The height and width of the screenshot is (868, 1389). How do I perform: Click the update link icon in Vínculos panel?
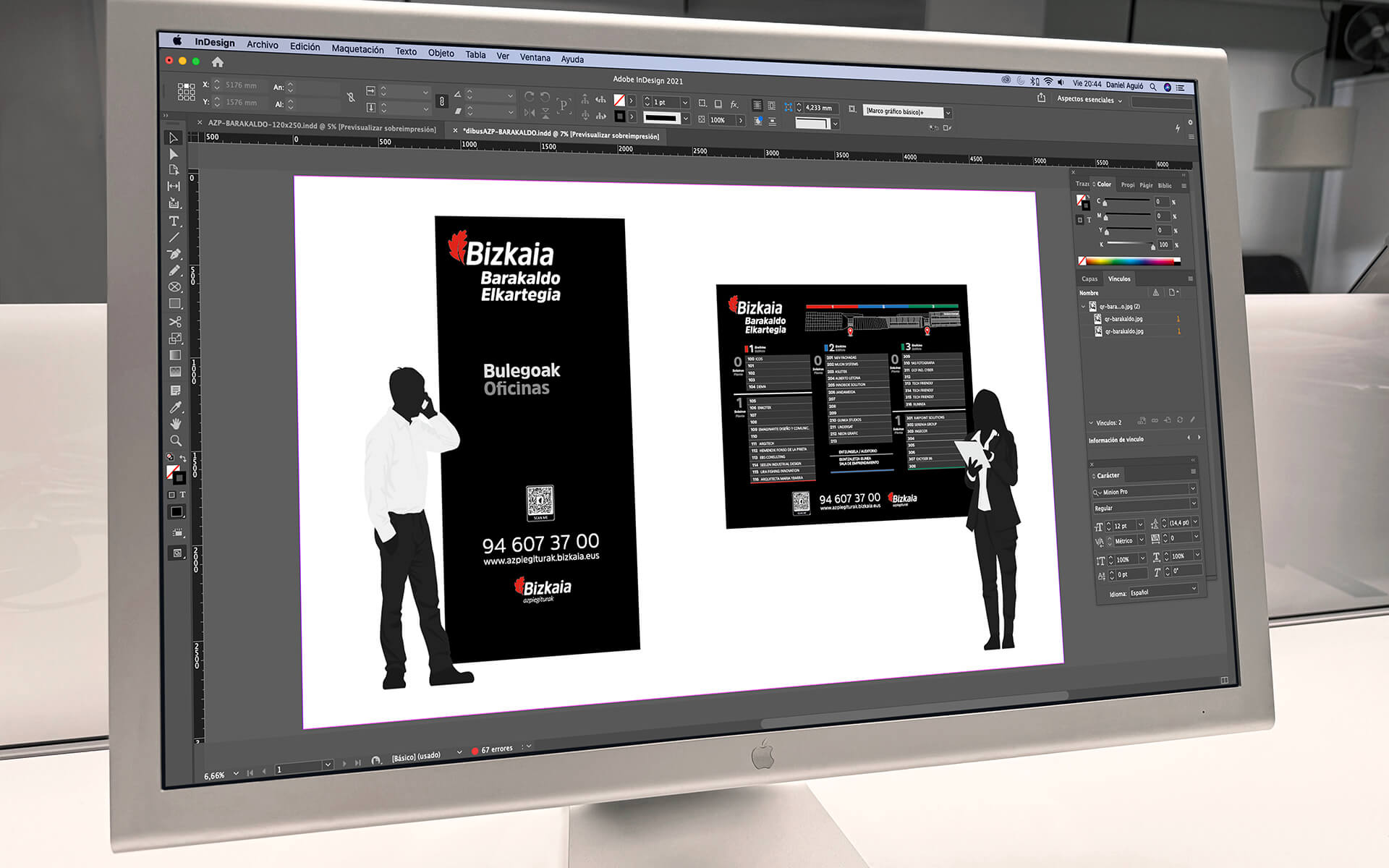pyautogui.click(x=1180, y=420)
